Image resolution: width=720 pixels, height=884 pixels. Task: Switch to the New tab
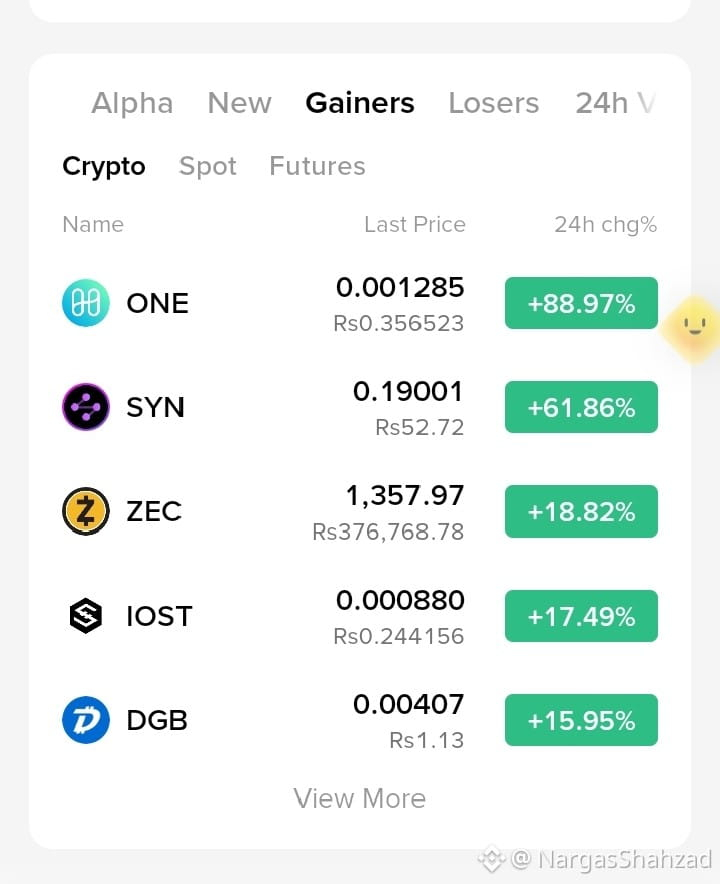(x=240, y=103)
